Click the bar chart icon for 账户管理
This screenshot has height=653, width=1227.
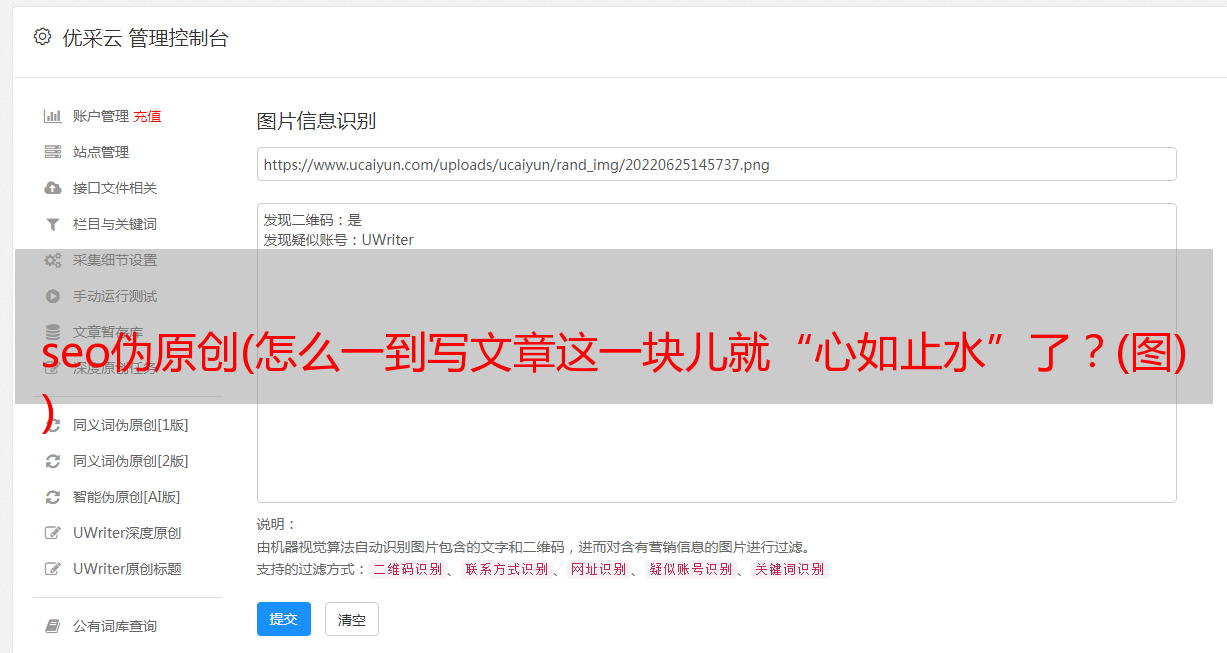(x=53, y=116)
